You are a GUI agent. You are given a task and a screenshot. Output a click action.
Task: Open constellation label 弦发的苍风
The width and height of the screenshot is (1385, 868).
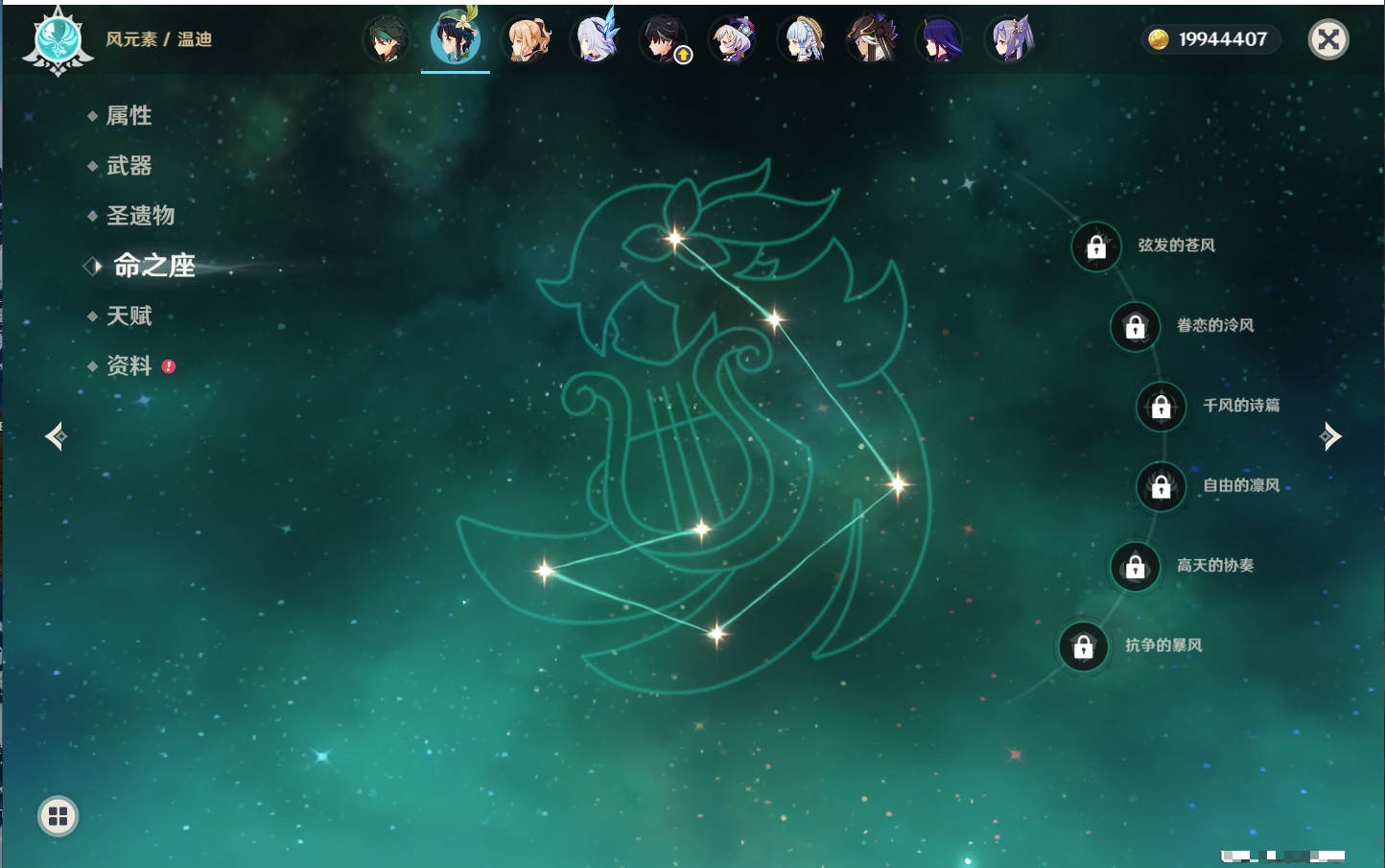1177,246
